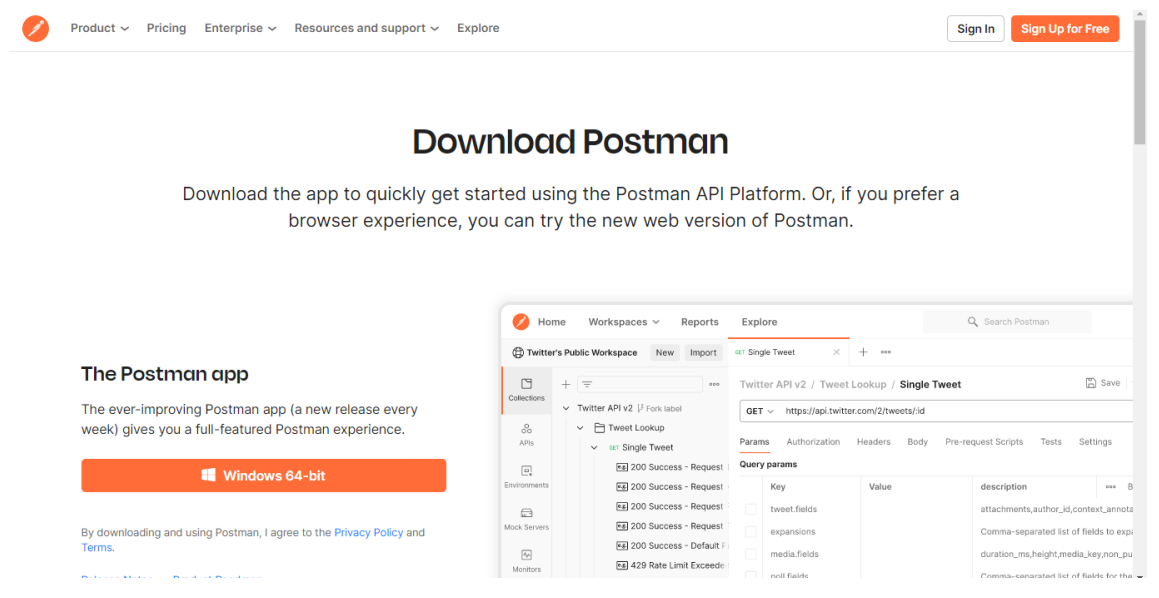
Task: Open params table options ellipsis
Action: [x=1110, y=487]
